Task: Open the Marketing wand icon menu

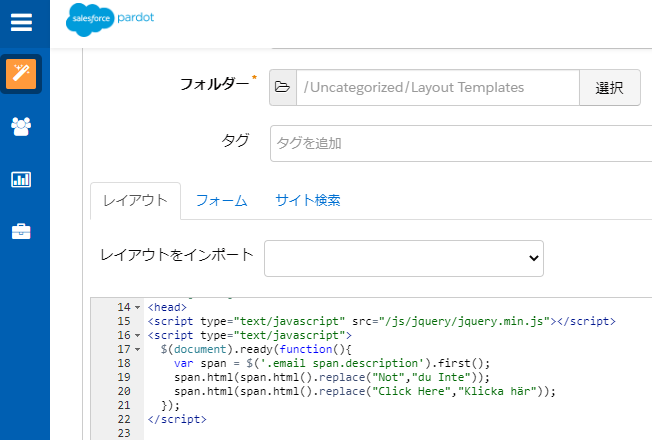Action: tap(21, 74)
